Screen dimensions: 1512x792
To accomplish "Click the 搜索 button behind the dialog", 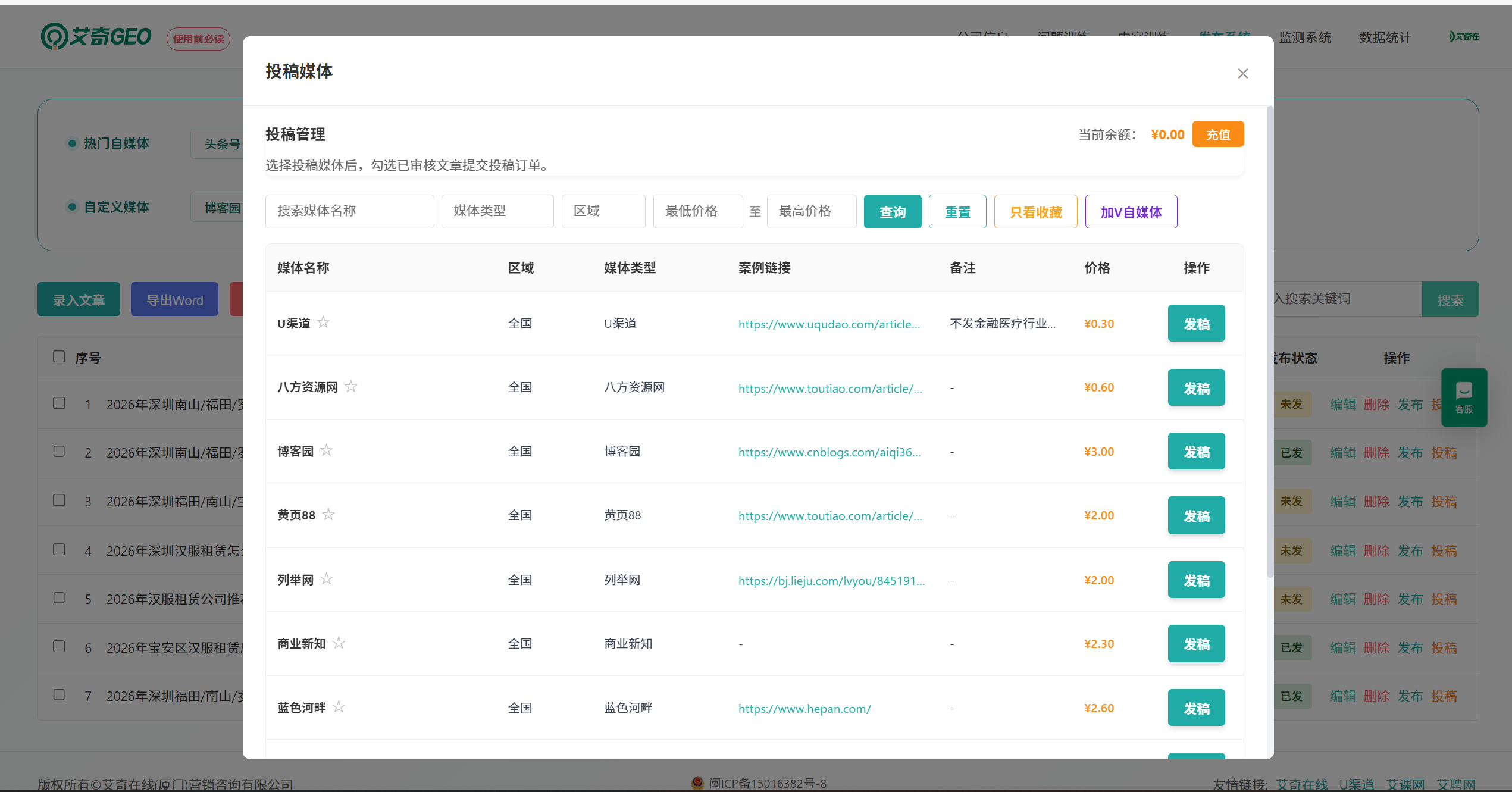I will coord(1450,299).
